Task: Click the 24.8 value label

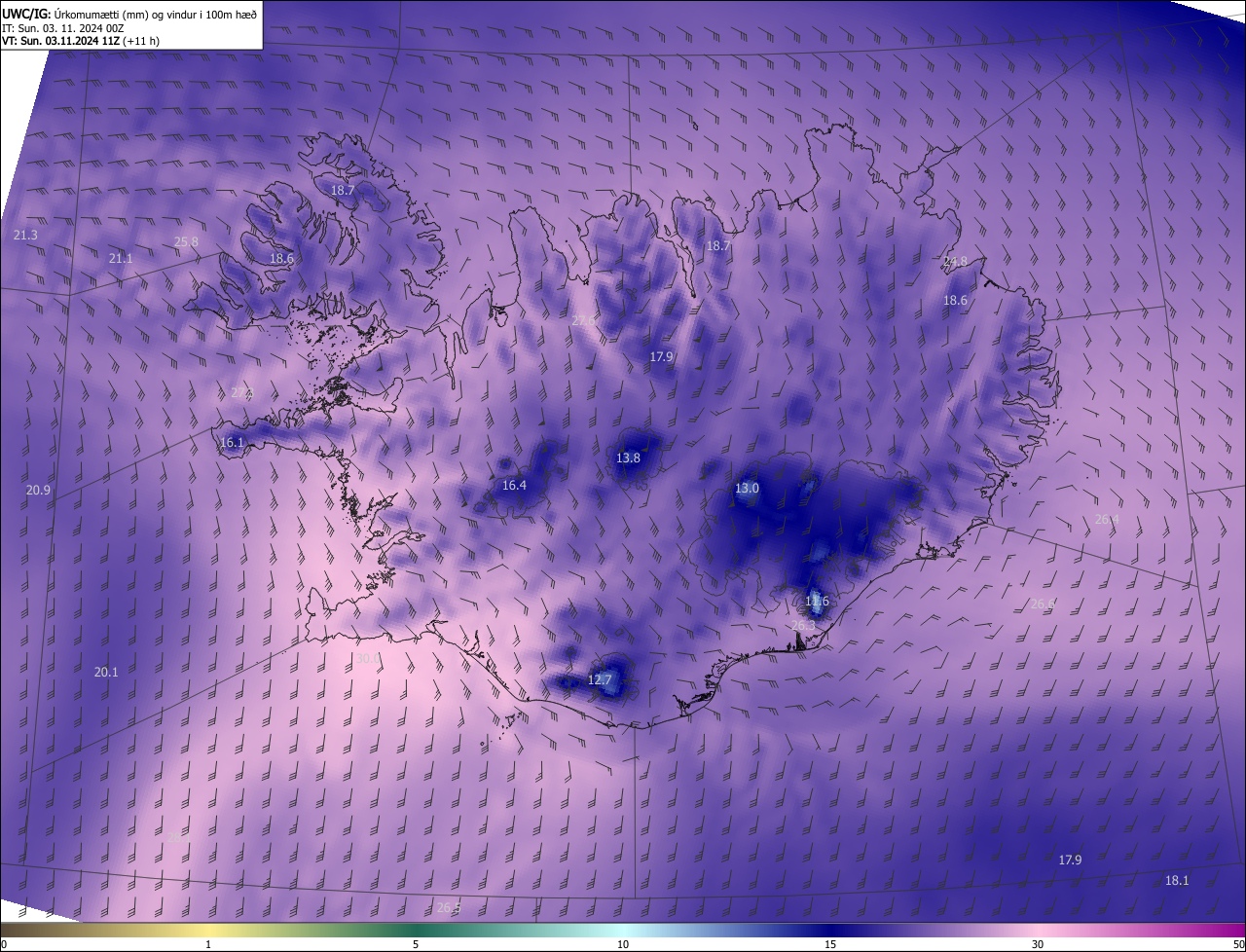Action: click(956, 262)
